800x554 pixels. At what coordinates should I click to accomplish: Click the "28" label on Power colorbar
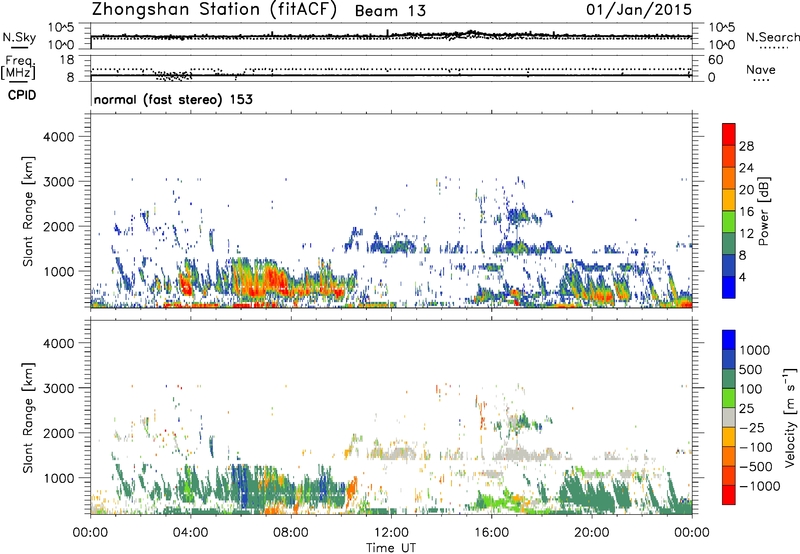[x=746, y=146]
